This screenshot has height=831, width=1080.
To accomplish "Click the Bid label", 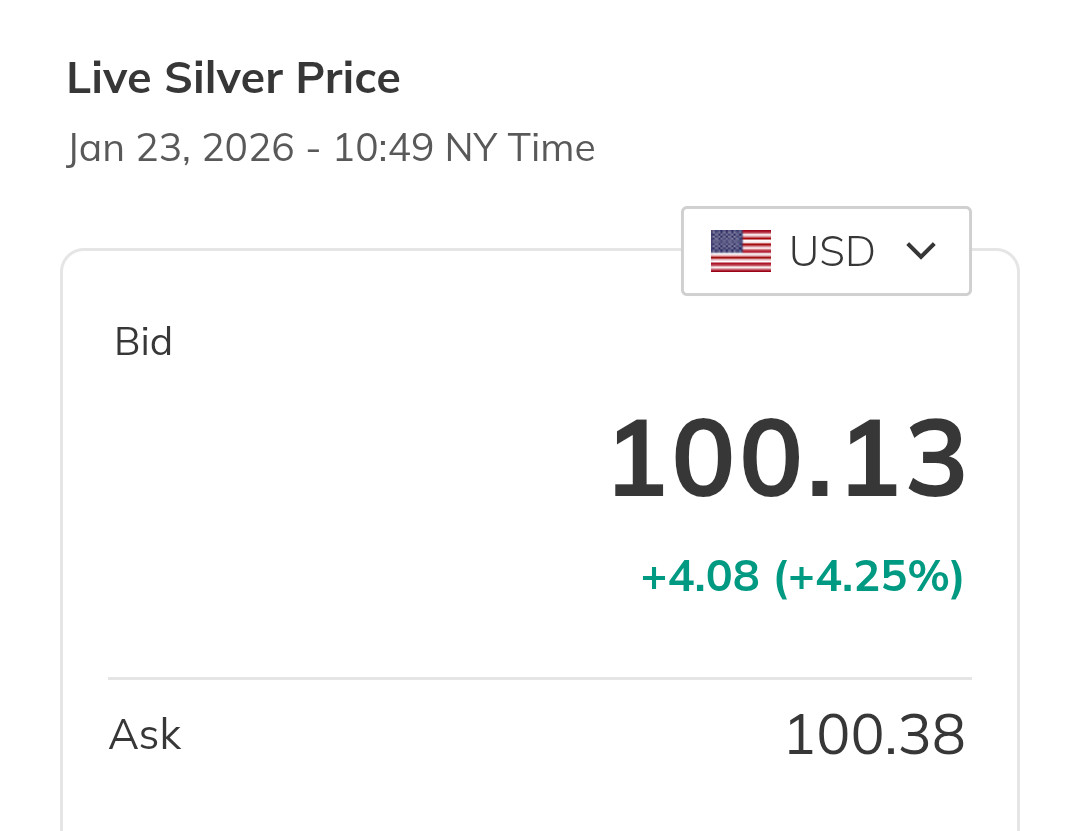I will click(143, 342).
